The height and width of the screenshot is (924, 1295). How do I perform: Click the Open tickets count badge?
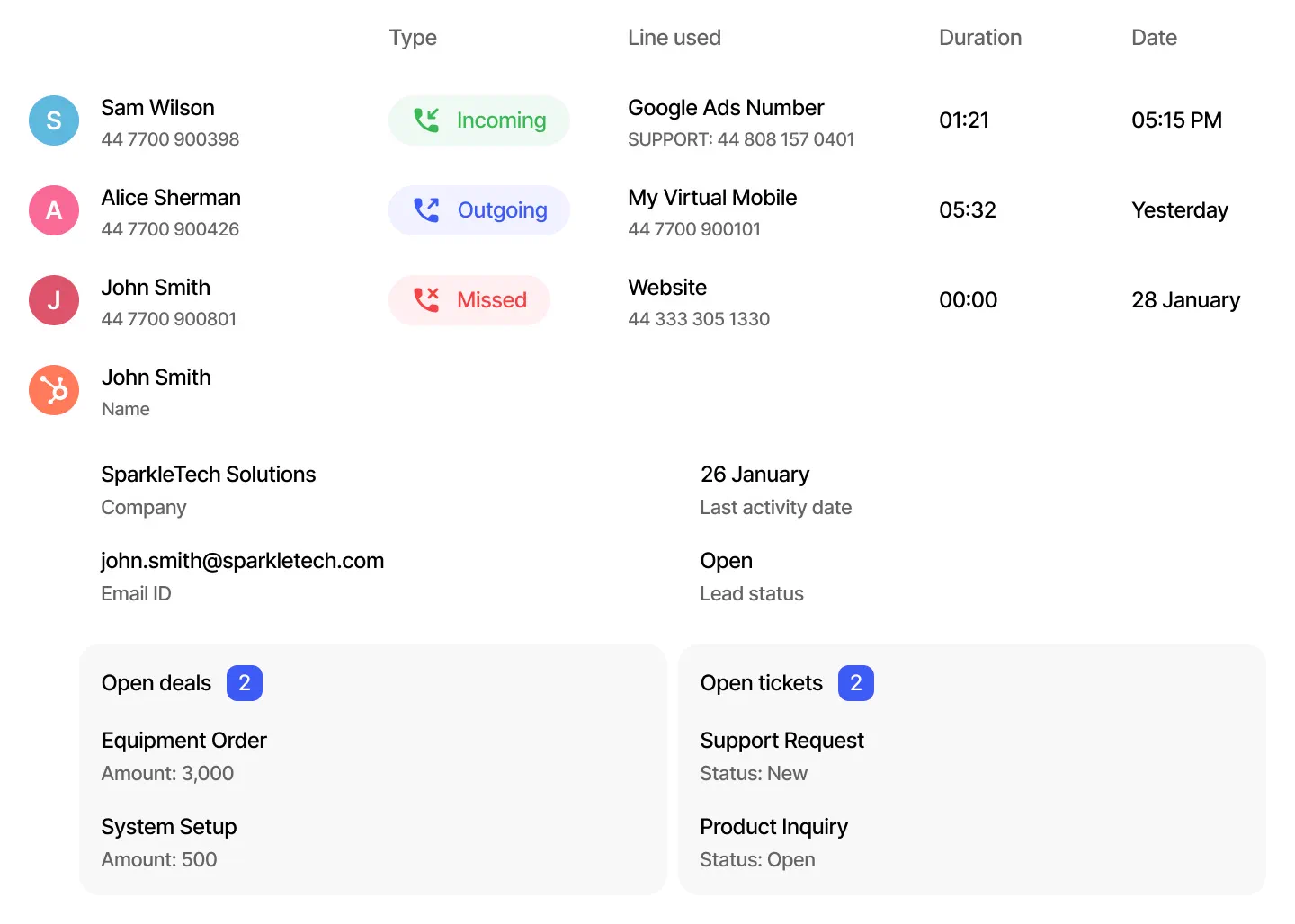click(856, 683)
